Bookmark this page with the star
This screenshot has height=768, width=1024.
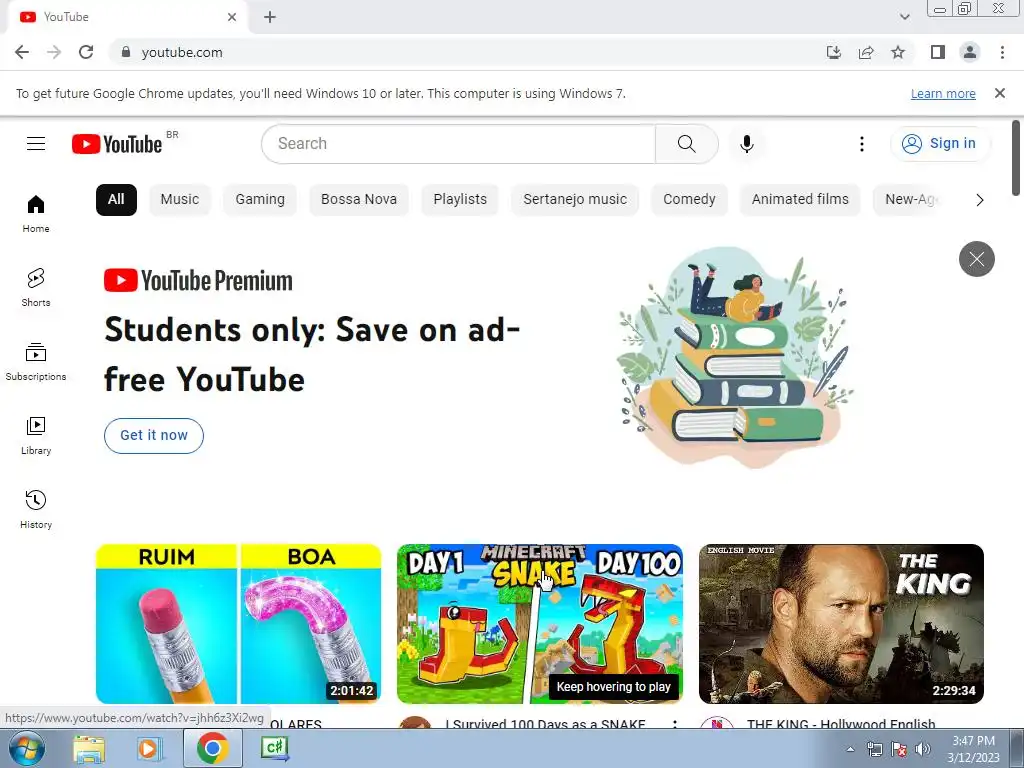click(x=898, y=52)
